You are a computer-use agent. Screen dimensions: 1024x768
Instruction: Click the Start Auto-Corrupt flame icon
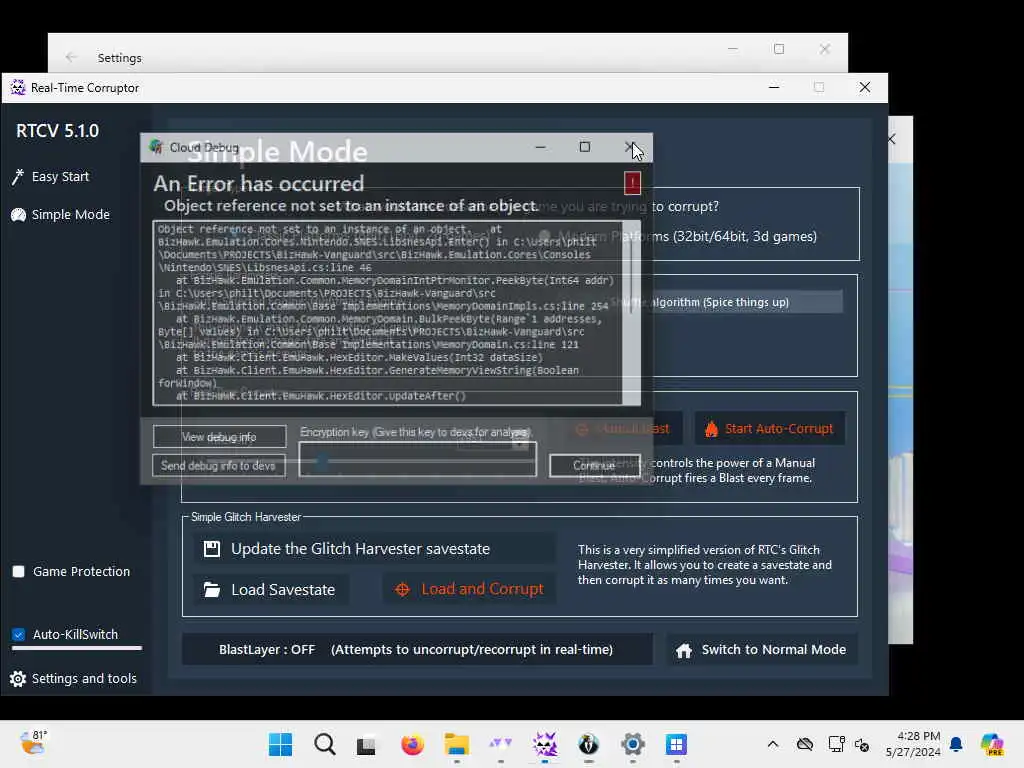click(711, 429)
